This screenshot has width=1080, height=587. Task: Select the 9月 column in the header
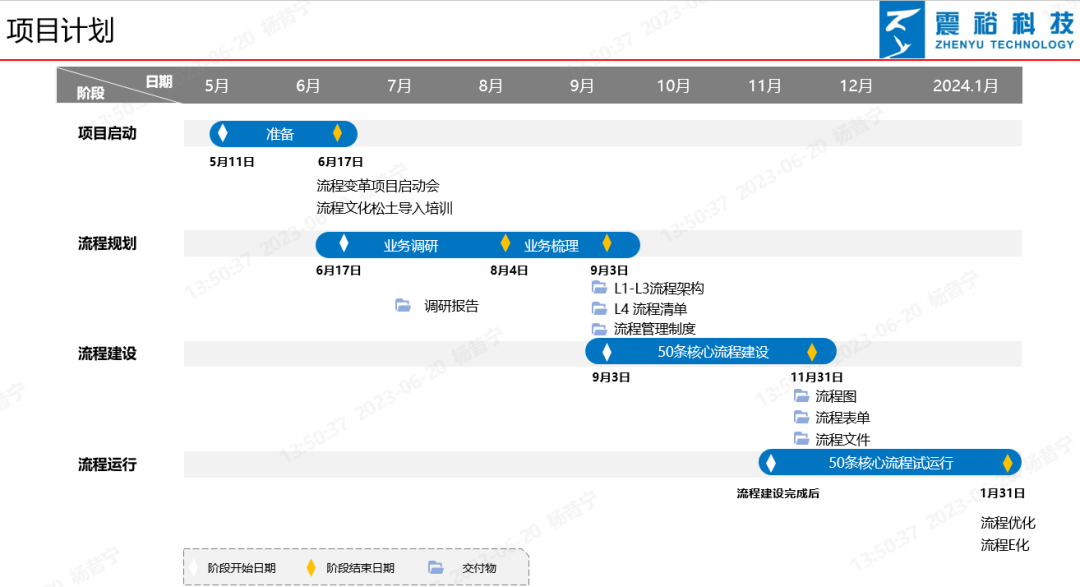coord(582,86)
